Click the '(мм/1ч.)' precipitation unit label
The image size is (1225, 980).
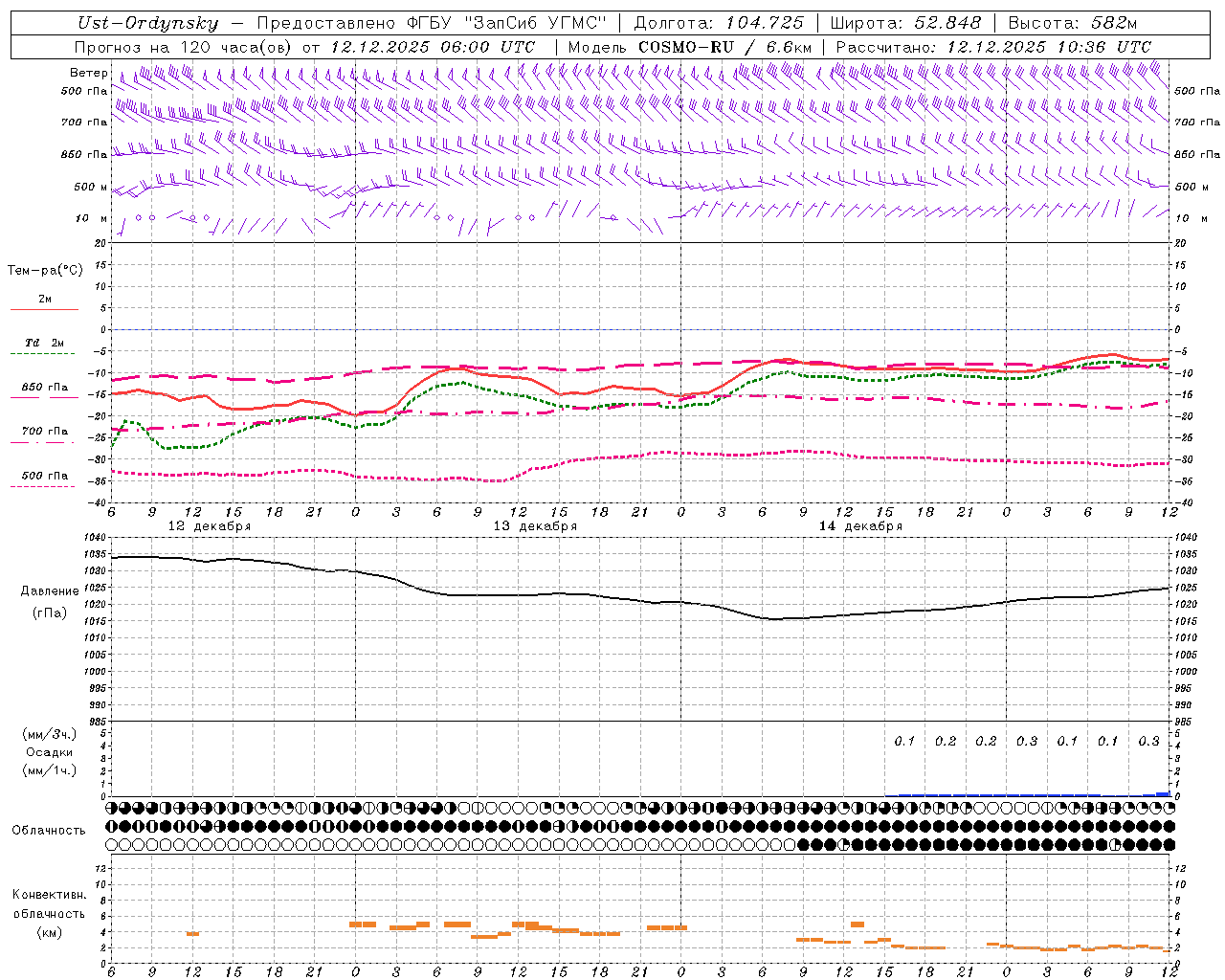pos(50,770)
